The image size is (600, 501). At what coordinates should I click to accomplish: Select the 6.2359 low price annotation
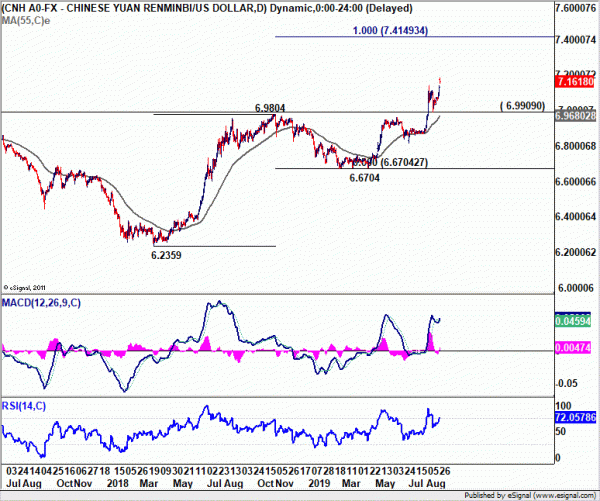point(166,255)
